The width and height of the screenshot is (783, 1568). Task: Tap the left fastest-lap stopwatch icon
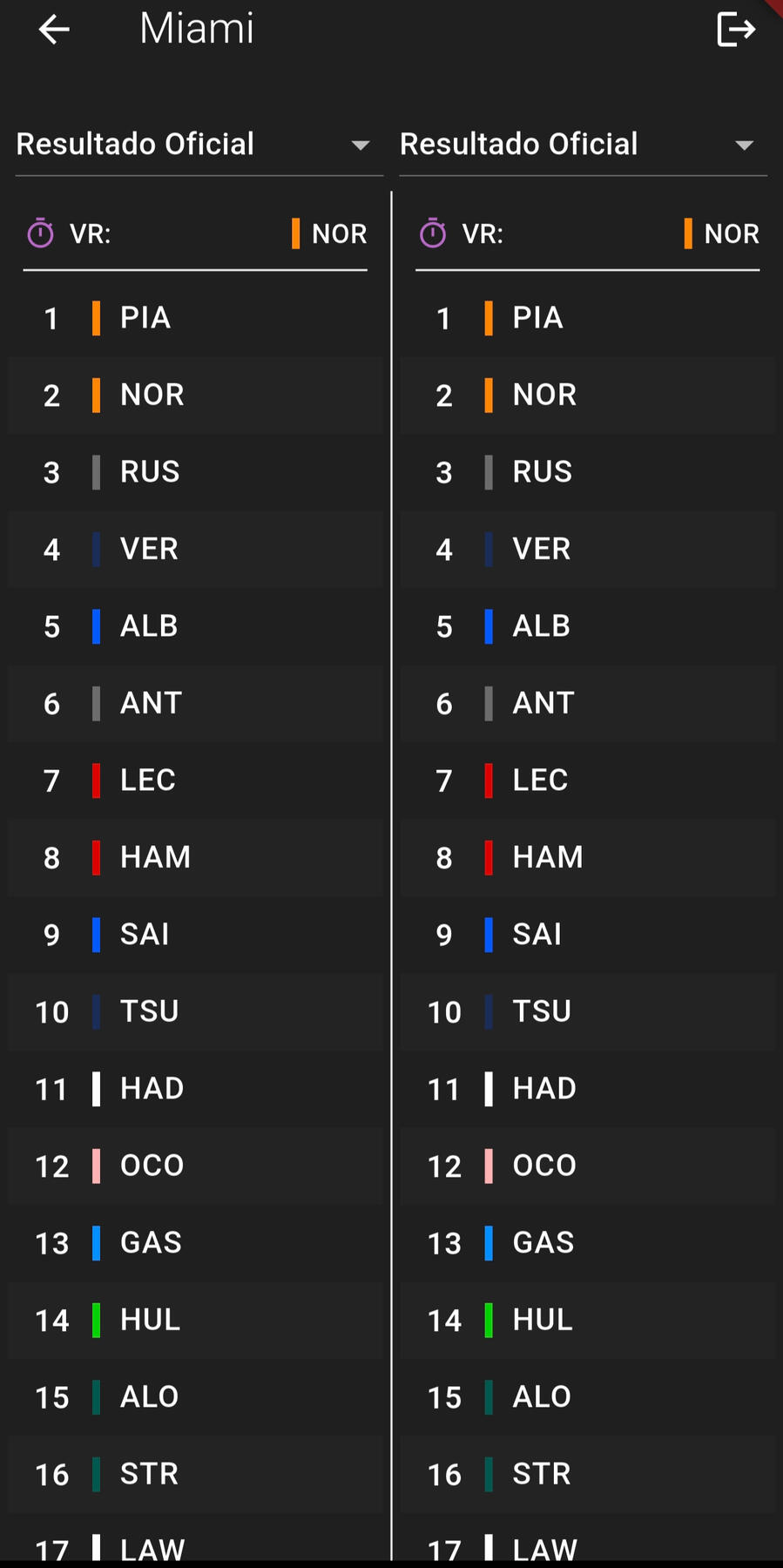point(41,233)
